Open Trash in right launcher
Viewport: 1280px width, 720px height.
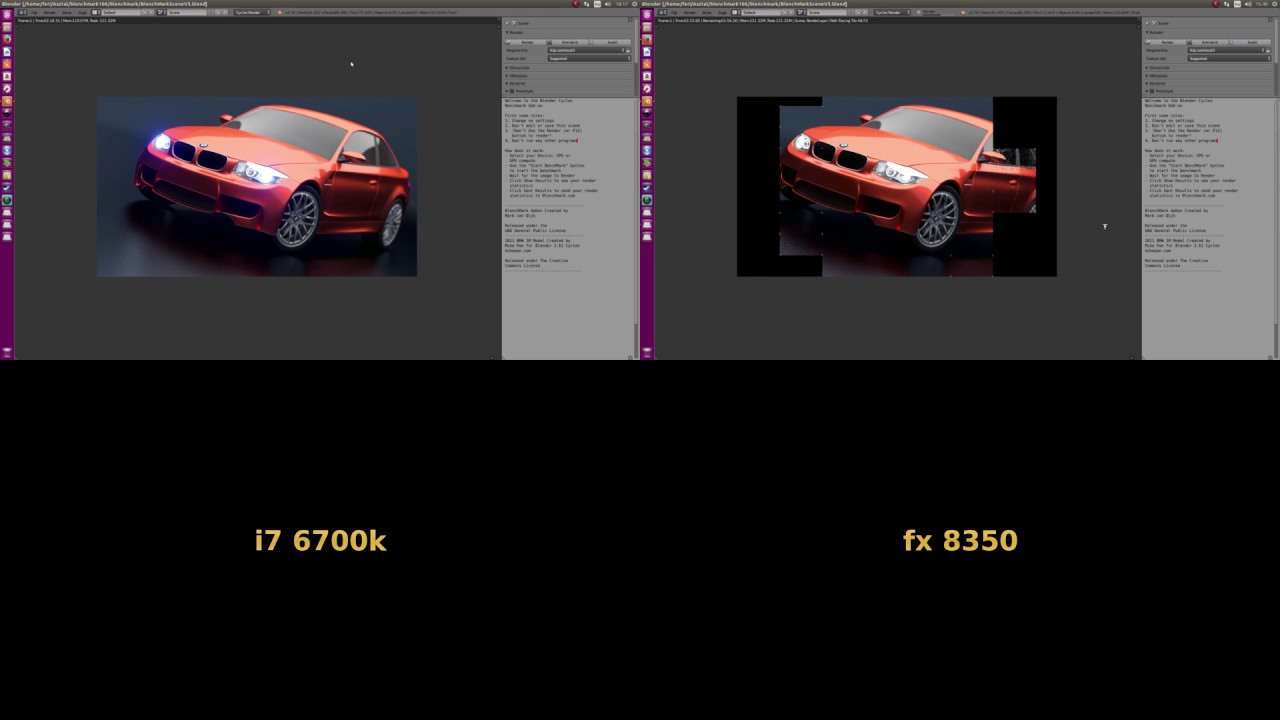pos(647,351)
